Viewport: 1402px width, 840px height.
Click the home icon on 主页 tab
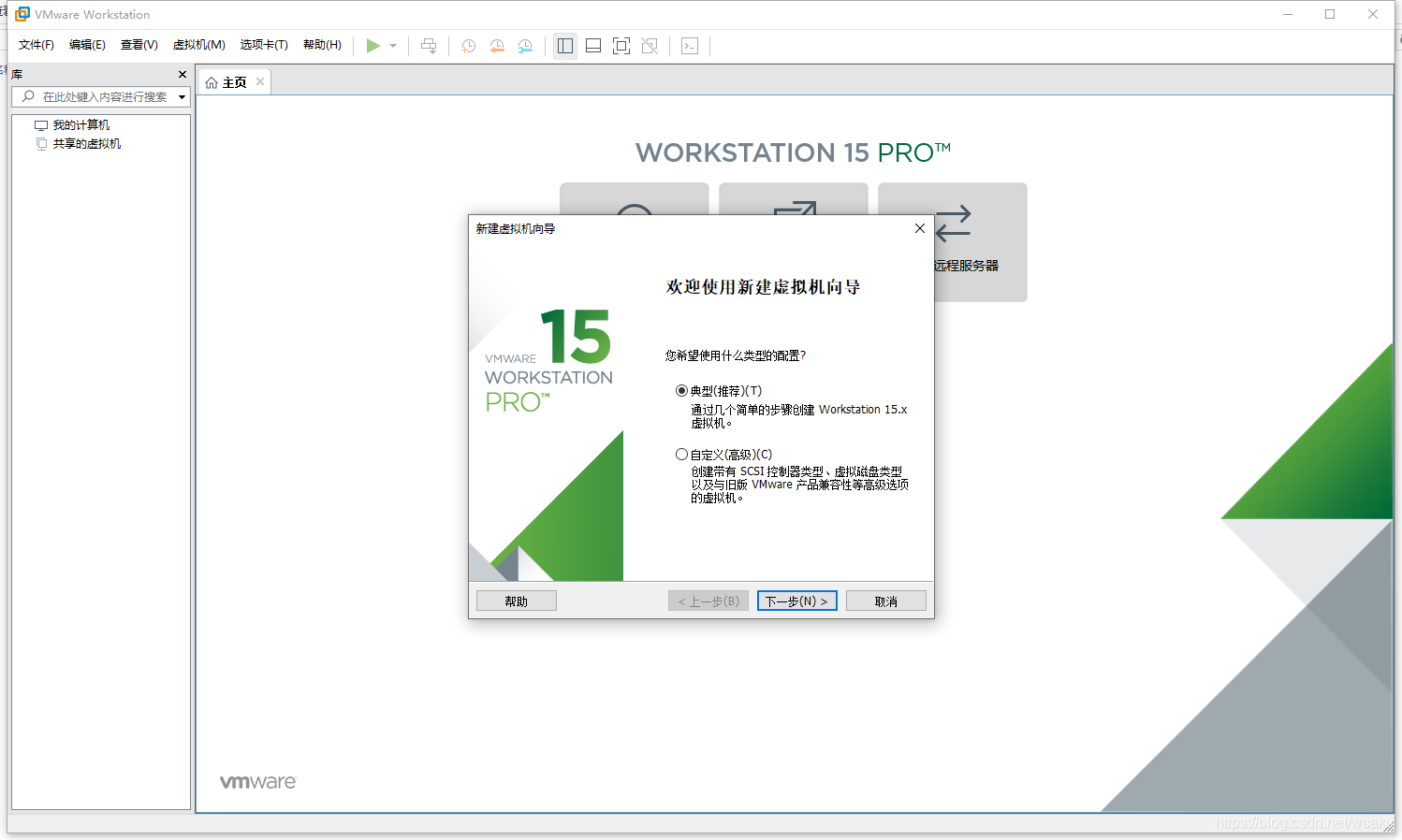[x=212, y=82]
